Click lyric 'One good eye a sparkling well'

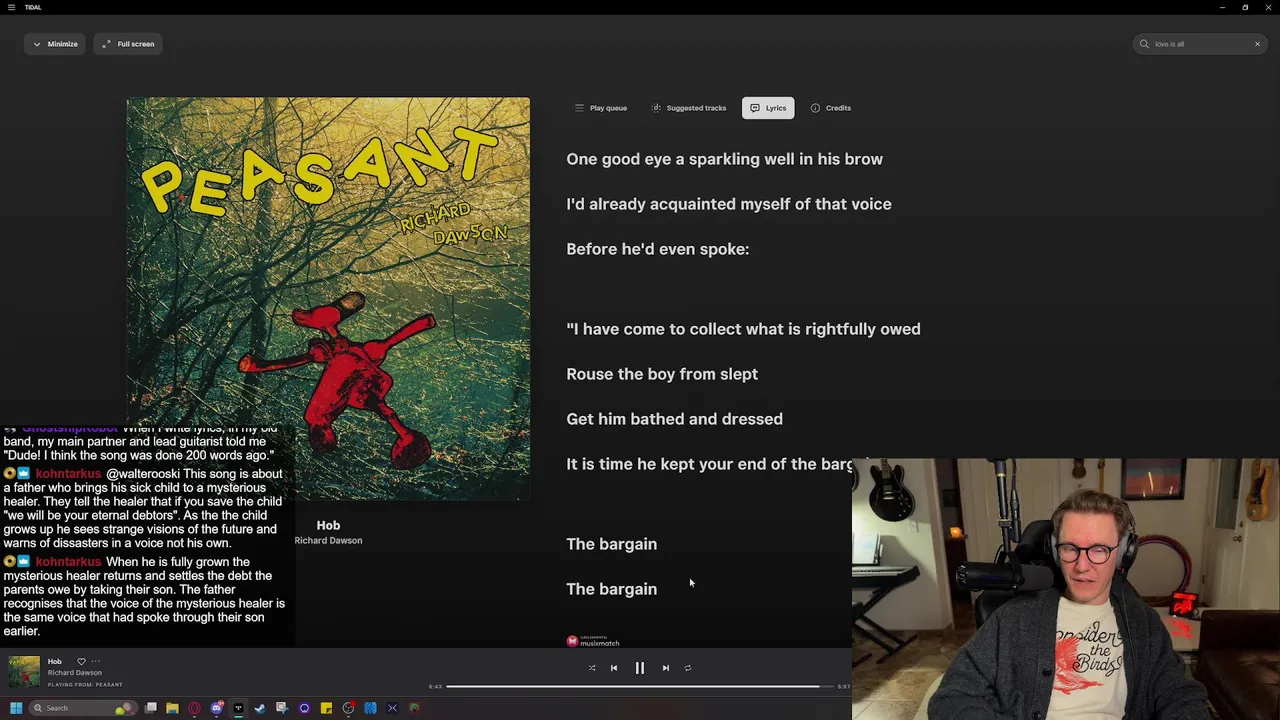coord(724,159)
